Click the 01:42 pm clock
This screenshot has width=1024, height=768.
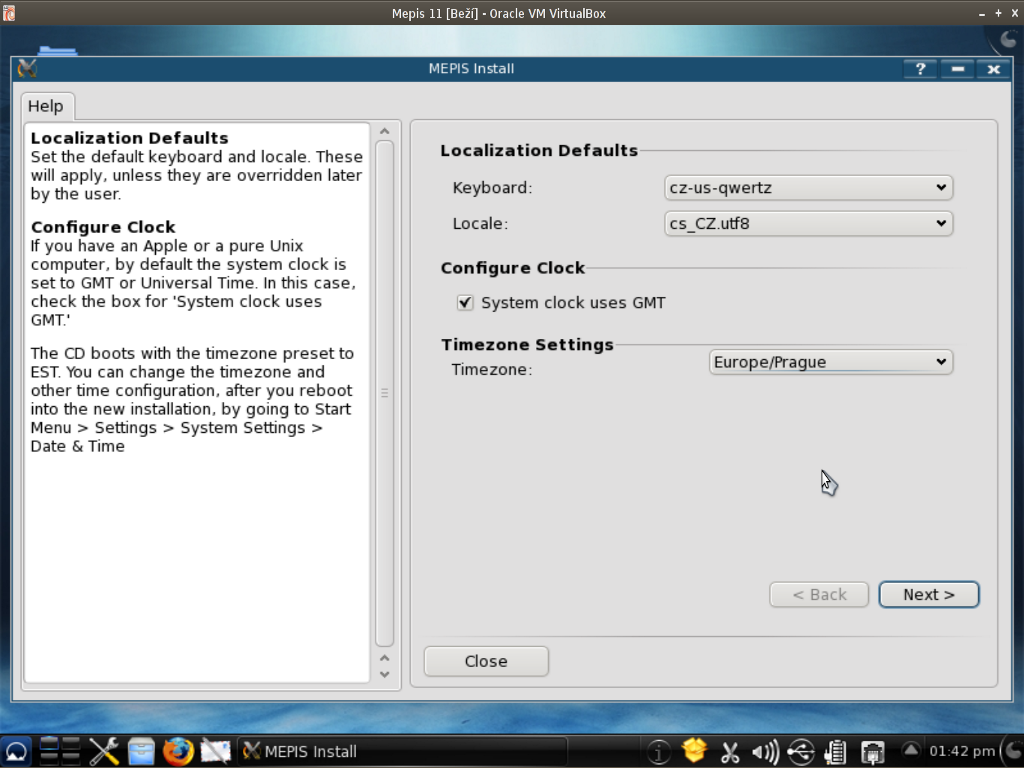[x=961, y=751]
